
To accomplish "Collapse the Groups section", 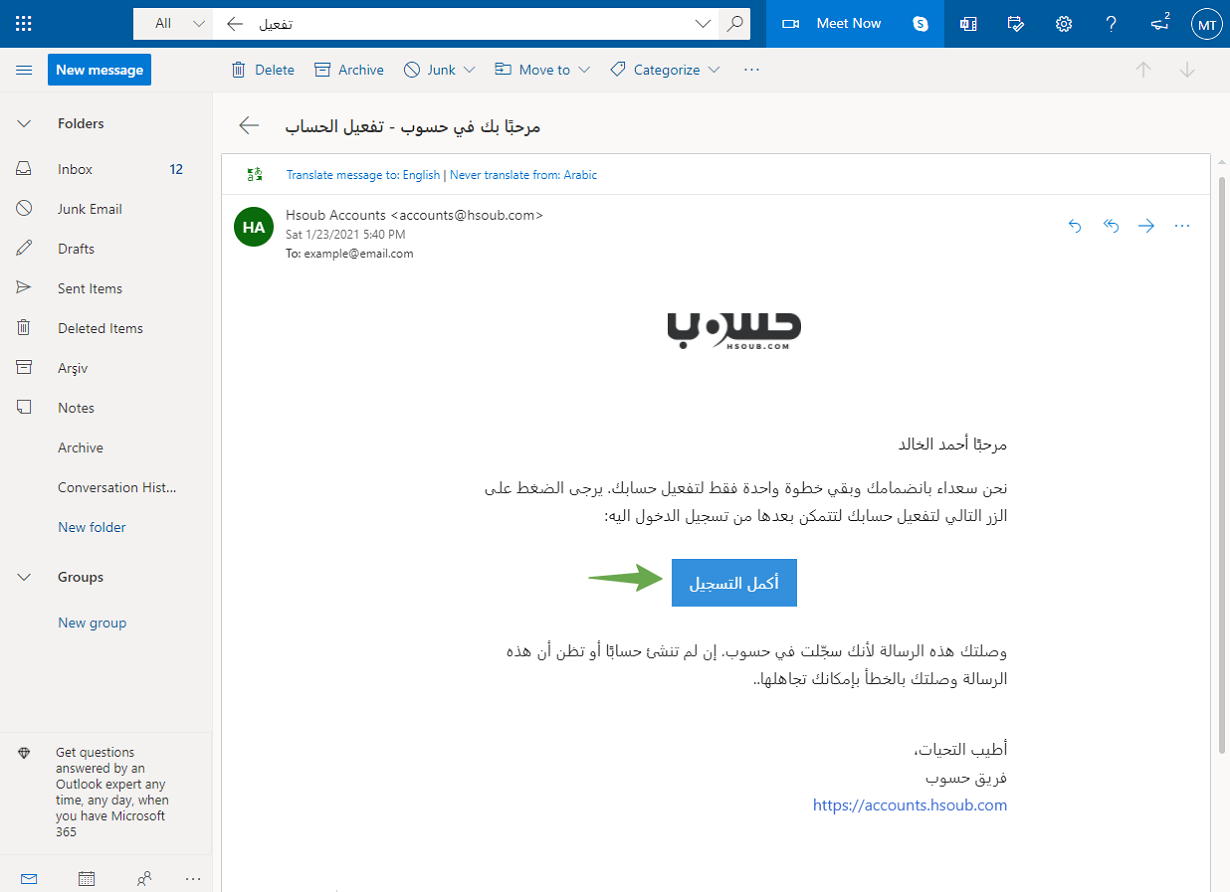I will [24, 577].
